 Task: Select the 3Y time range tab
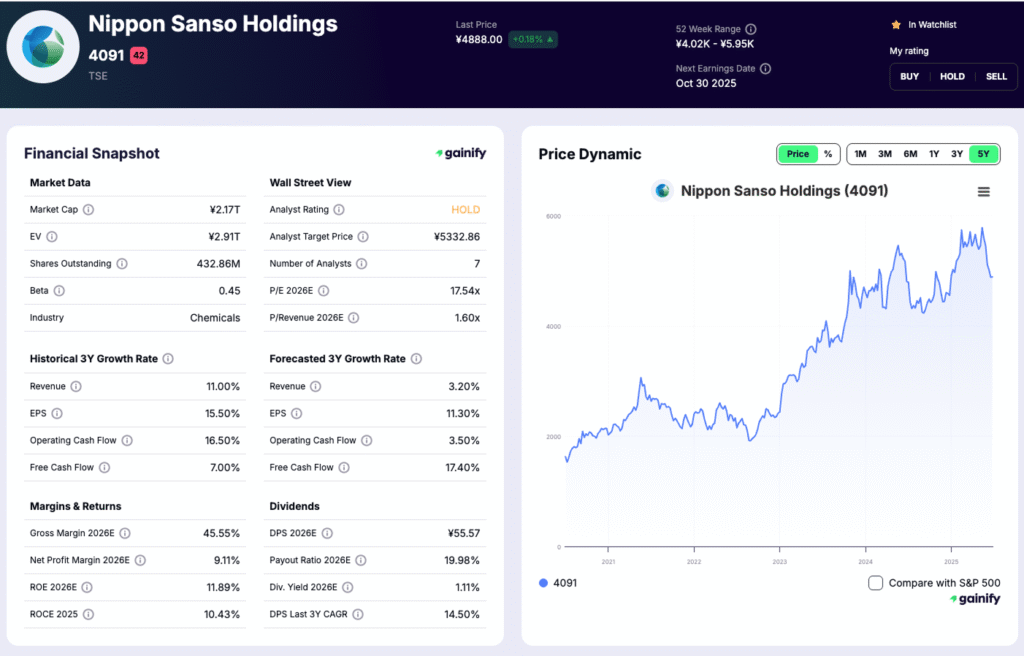[957, 154]
